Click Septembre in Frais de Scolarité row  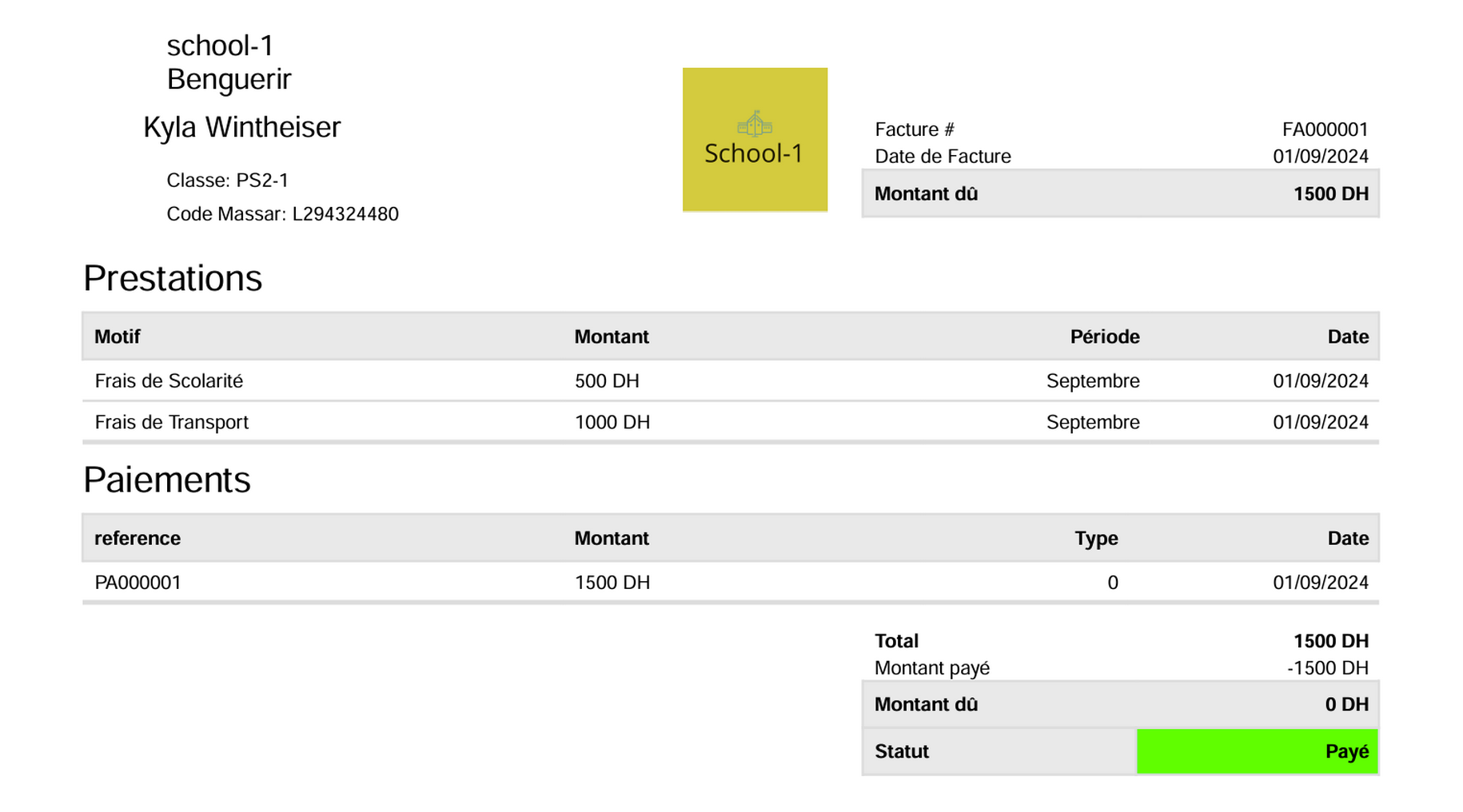(1093, 381)
